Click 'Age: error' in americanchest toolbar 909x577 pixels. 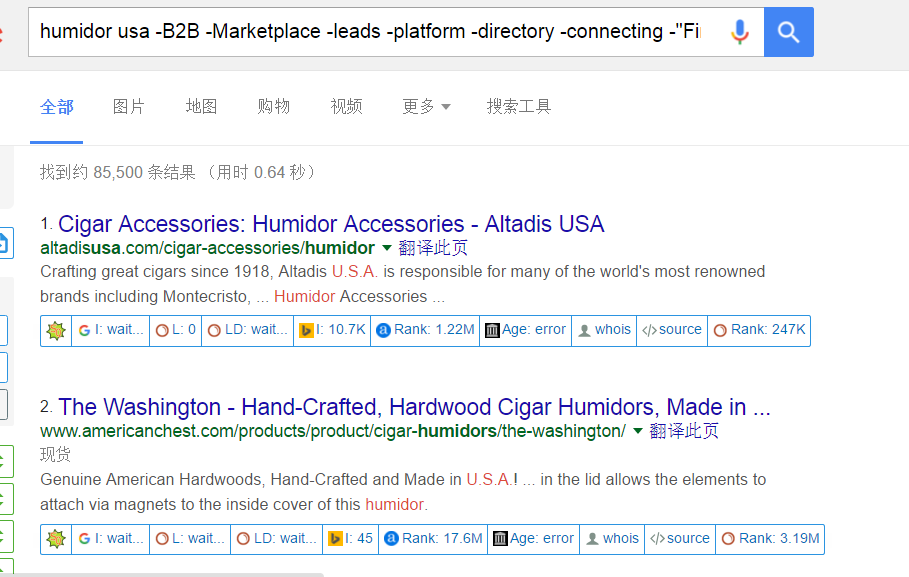pos(533,539)
